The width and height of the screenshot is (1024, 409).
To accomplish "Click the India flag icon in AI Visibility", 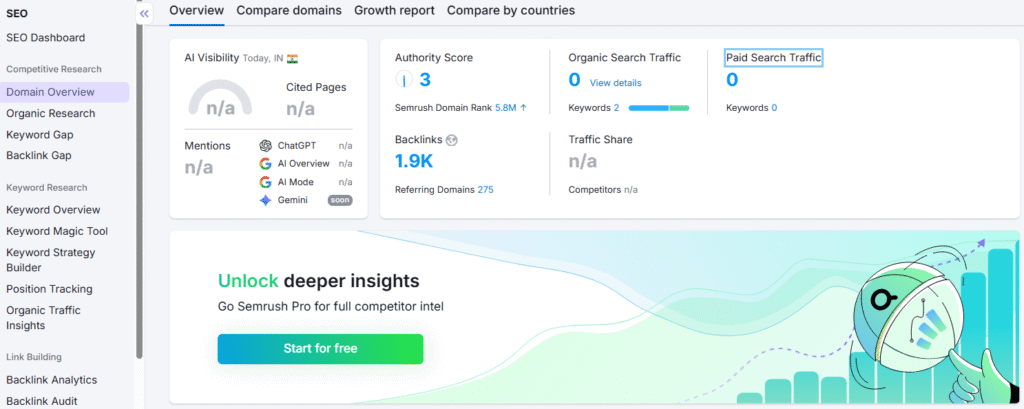I will (292, 59).
